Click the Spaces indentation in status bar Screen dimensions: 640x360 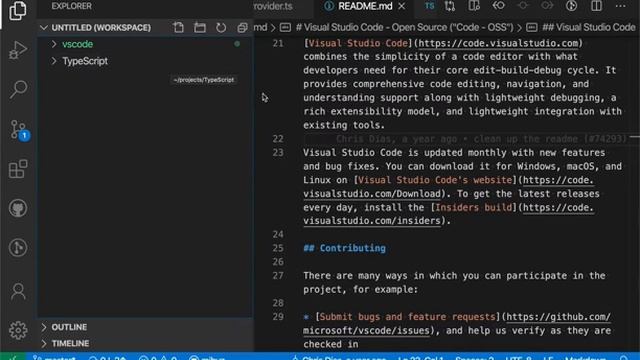tap(474, 358)
